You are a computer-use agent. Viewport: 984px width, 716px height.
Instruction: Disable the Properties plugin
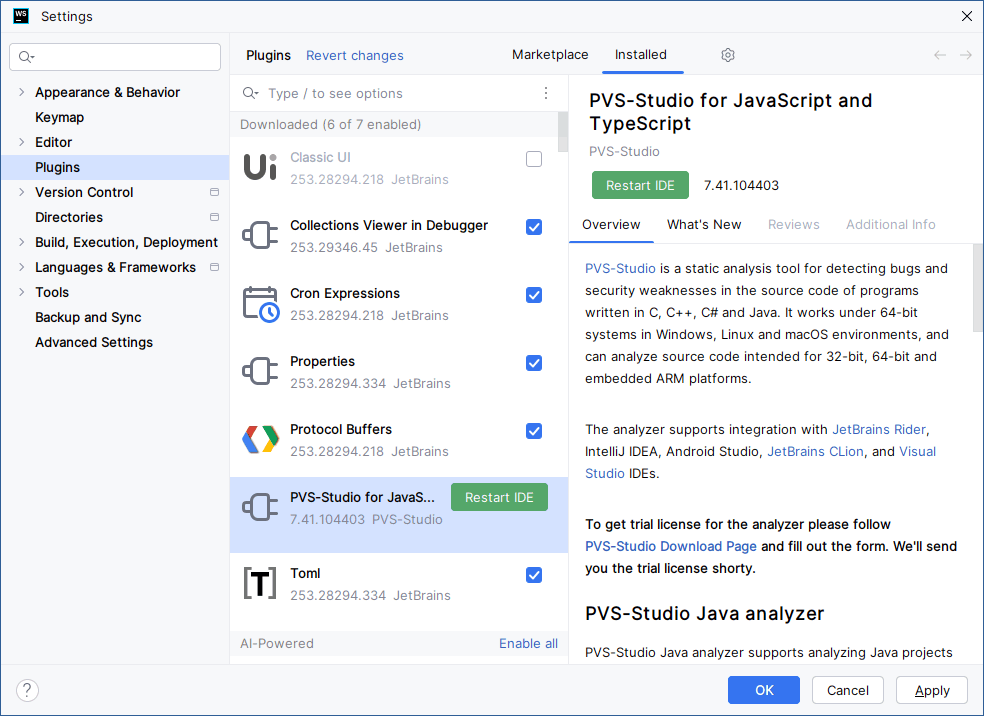tap(533, 363)
